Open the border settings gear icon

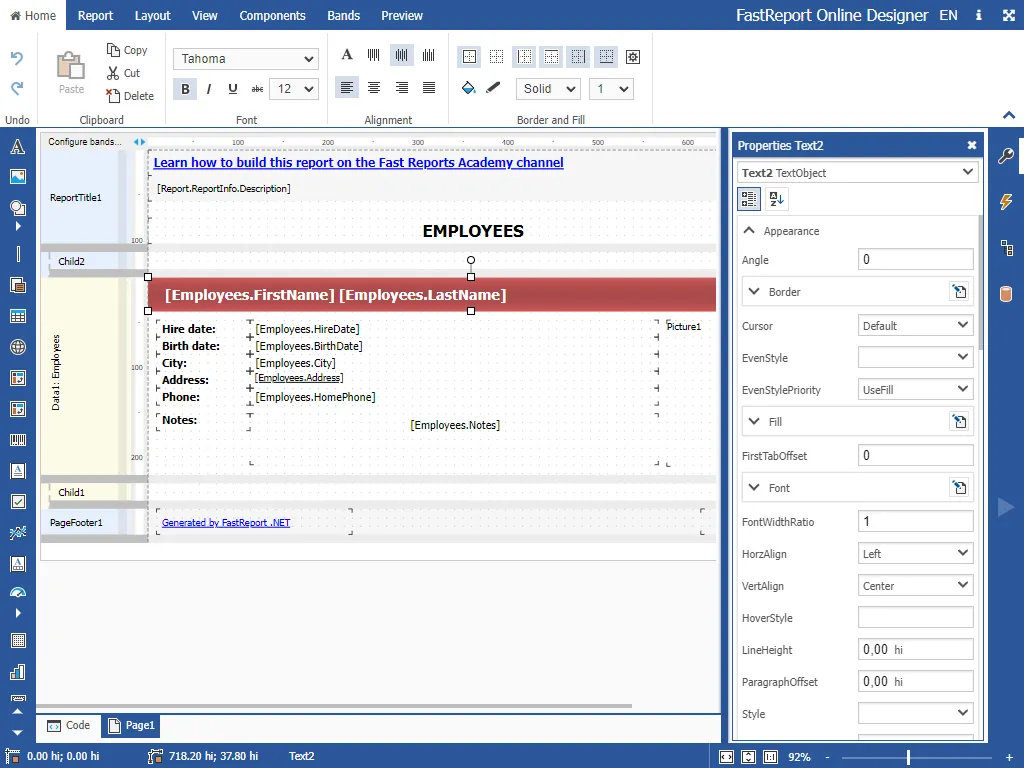click(x=632, y=57)
